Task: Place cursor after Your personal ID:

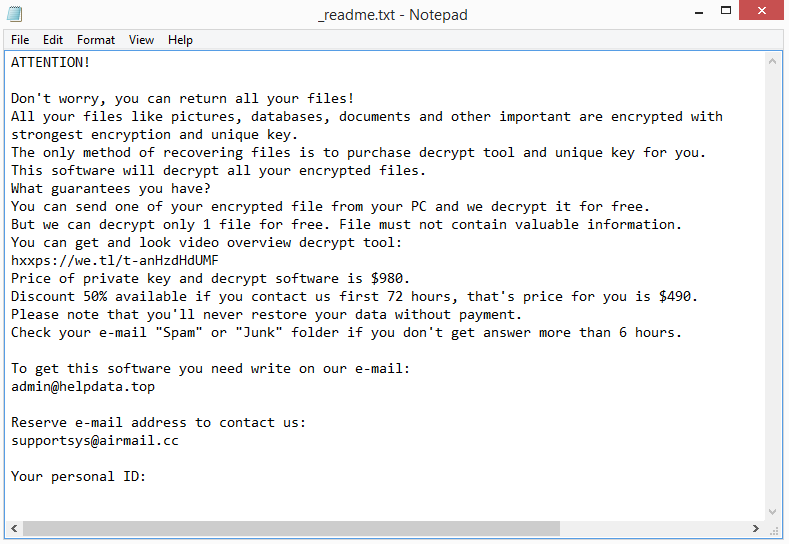Action: click(147, 477)
